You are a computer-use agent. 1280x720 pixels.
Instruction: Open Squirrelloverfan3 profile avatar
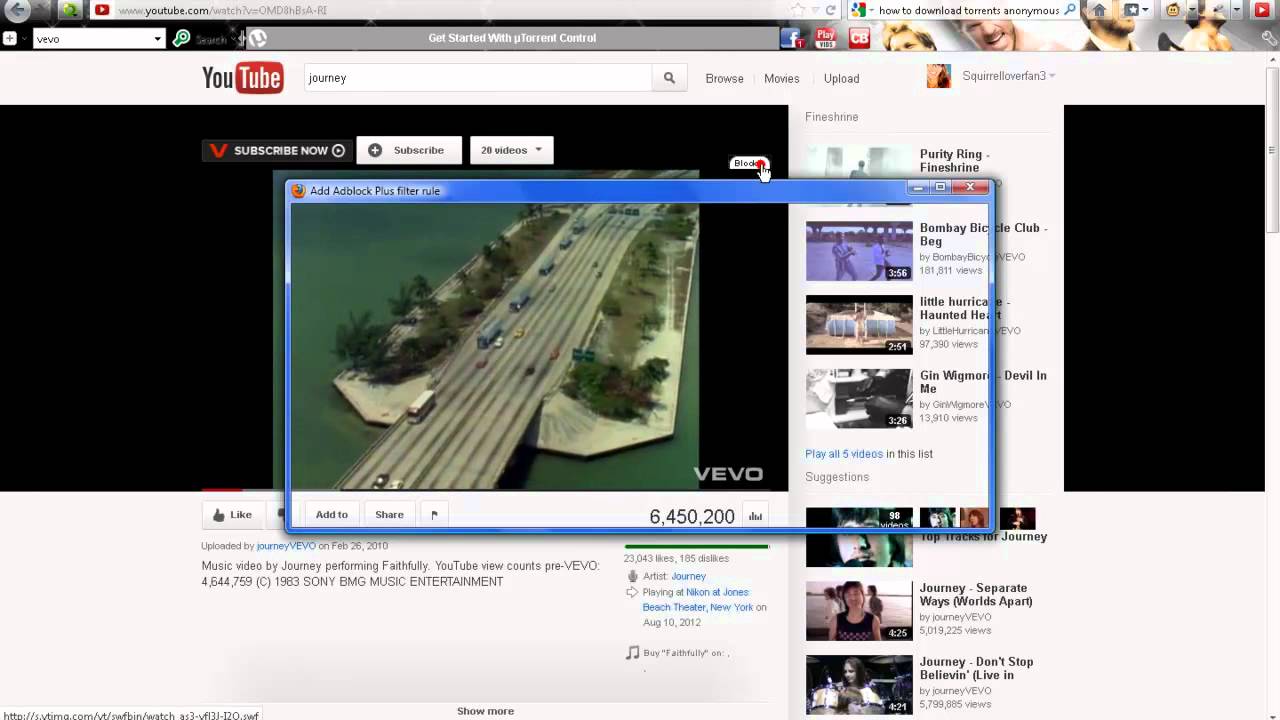(x=939, y=76)
